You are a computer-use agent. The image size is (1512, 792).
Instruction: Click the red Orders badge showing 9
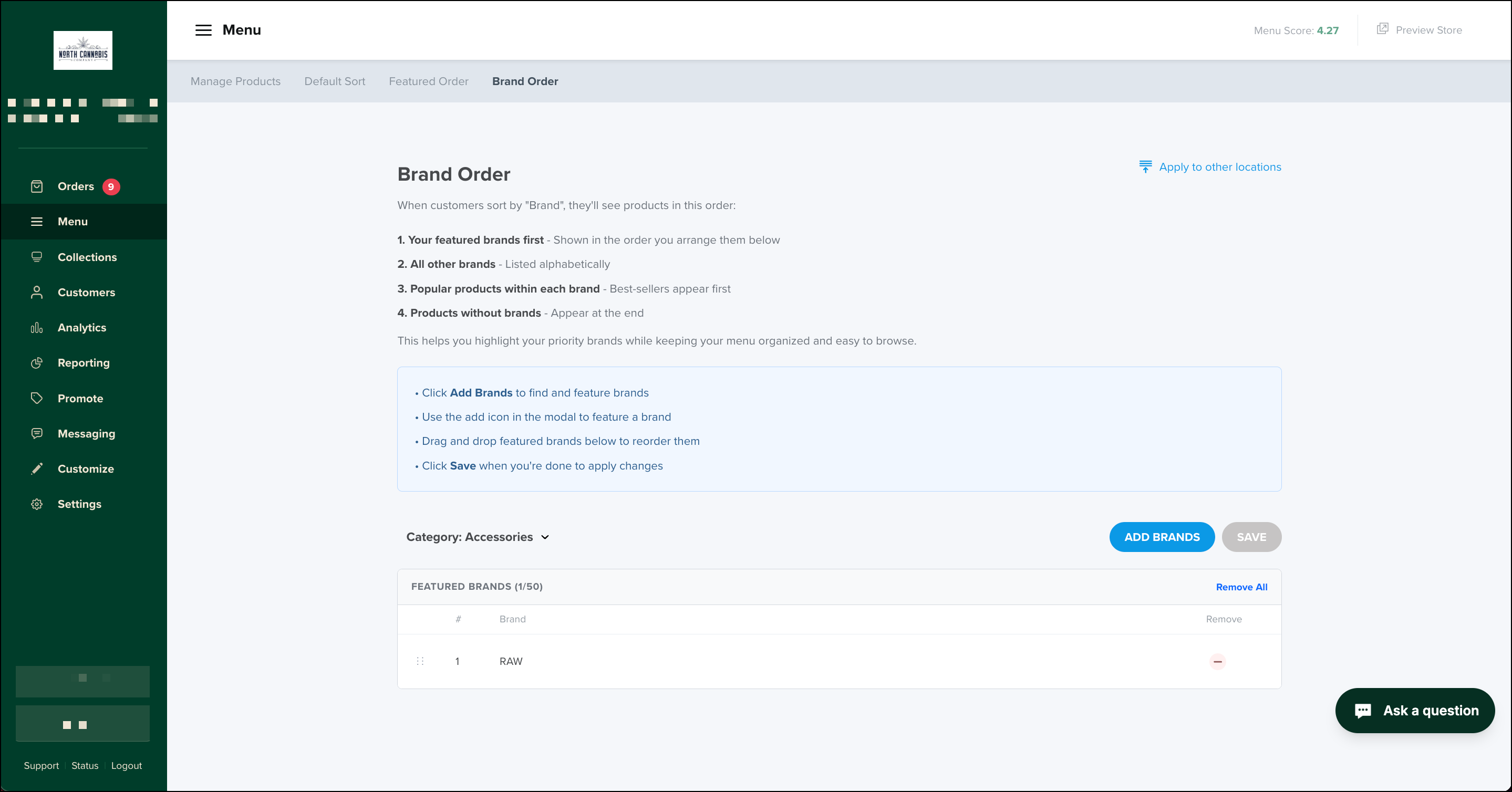pyautogui.click(x=111, y=186)
